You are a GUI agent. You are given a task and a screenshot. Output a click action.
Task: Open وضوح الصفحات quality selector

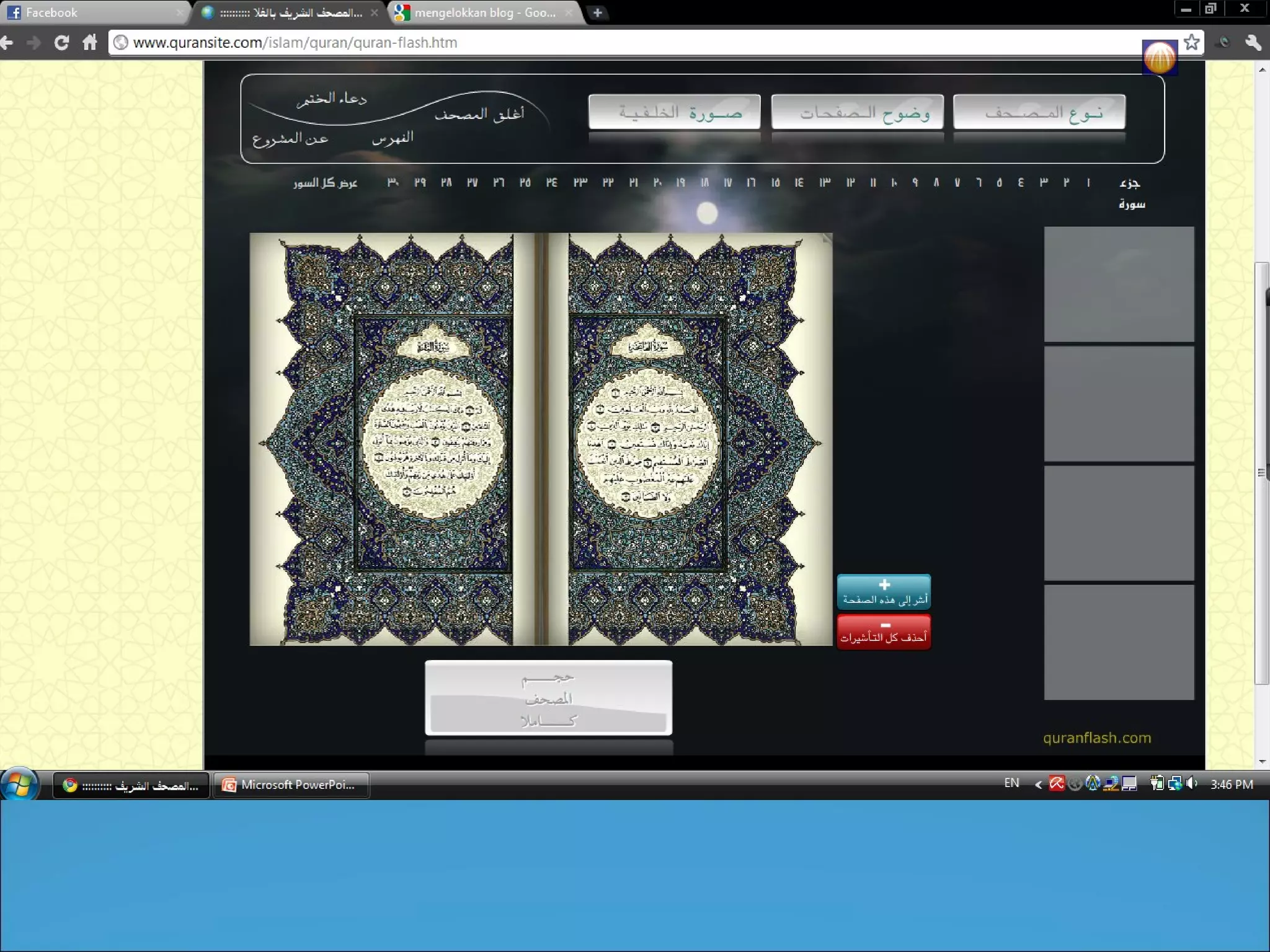(857, 112)
